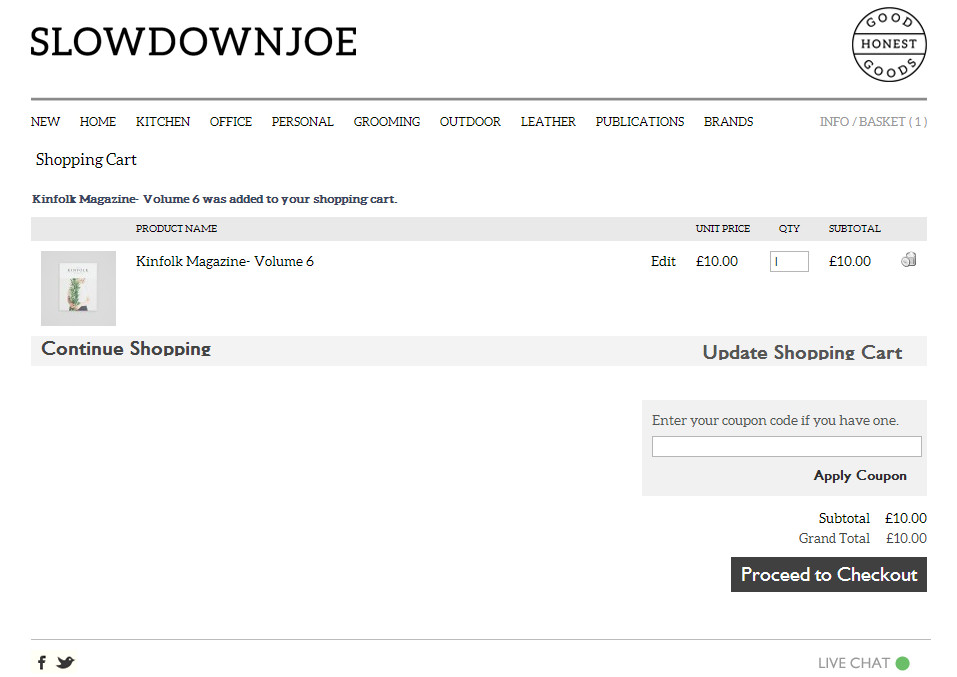Go to SLOWDOWNJOE logo homepage

click(193, 42)
